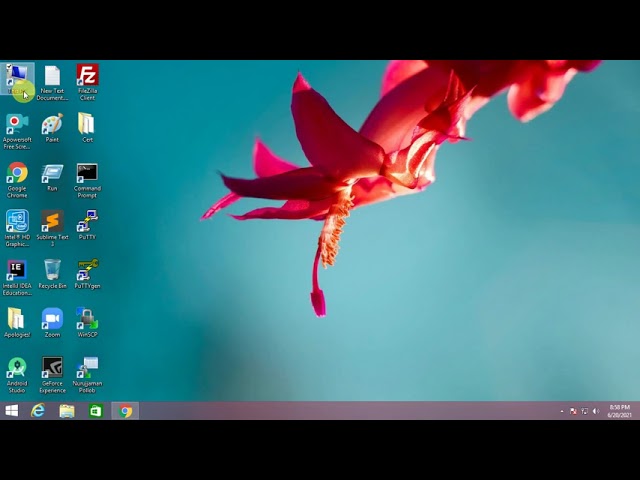
Task: Open the Command Prompt shortcut
Action: click(x=87, y=180)
